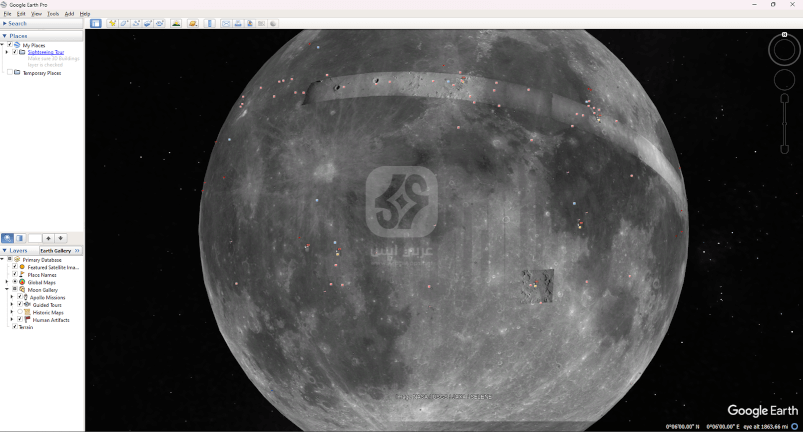Image resolution: width=803 pixels, height=432 pixels.
Task: Collapse the Primary Database tree node
Action: coord(3,260)
